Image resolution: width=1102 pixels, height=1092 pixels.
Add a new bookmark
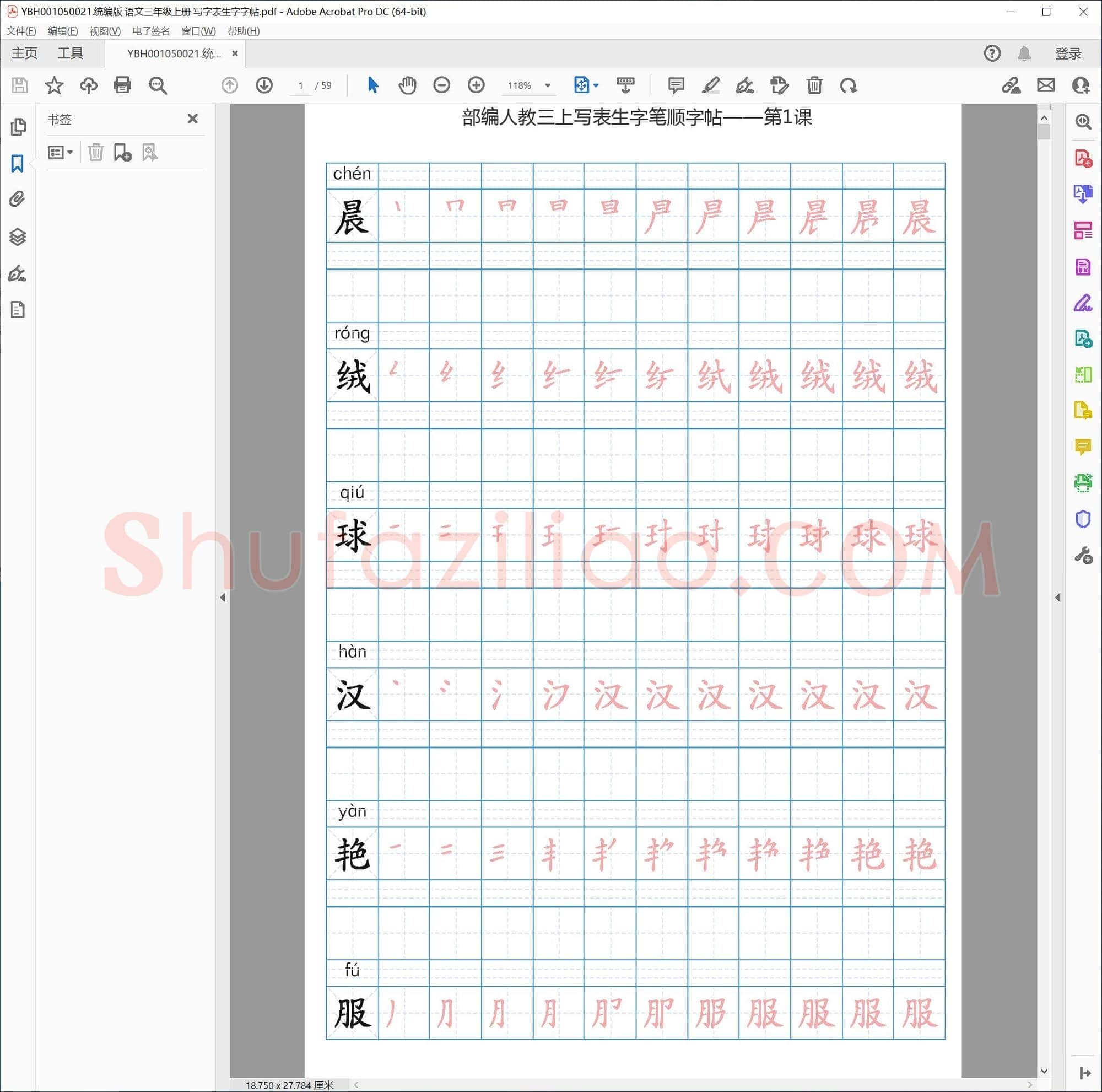point(122,152)
